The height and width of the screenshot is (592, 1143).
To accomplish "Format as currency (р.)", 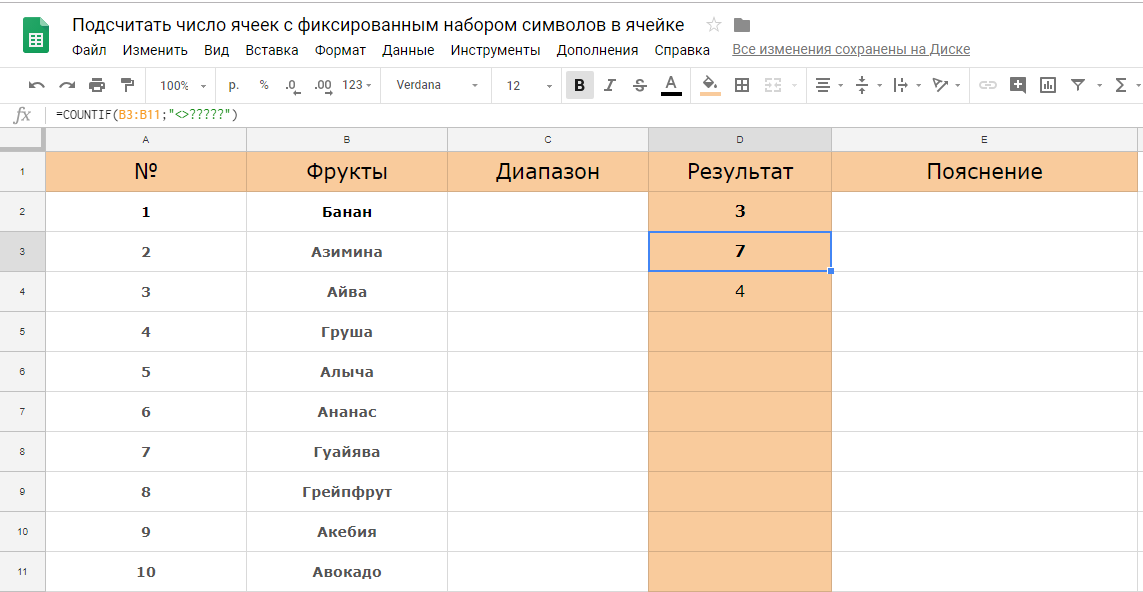I will [234, 85].
